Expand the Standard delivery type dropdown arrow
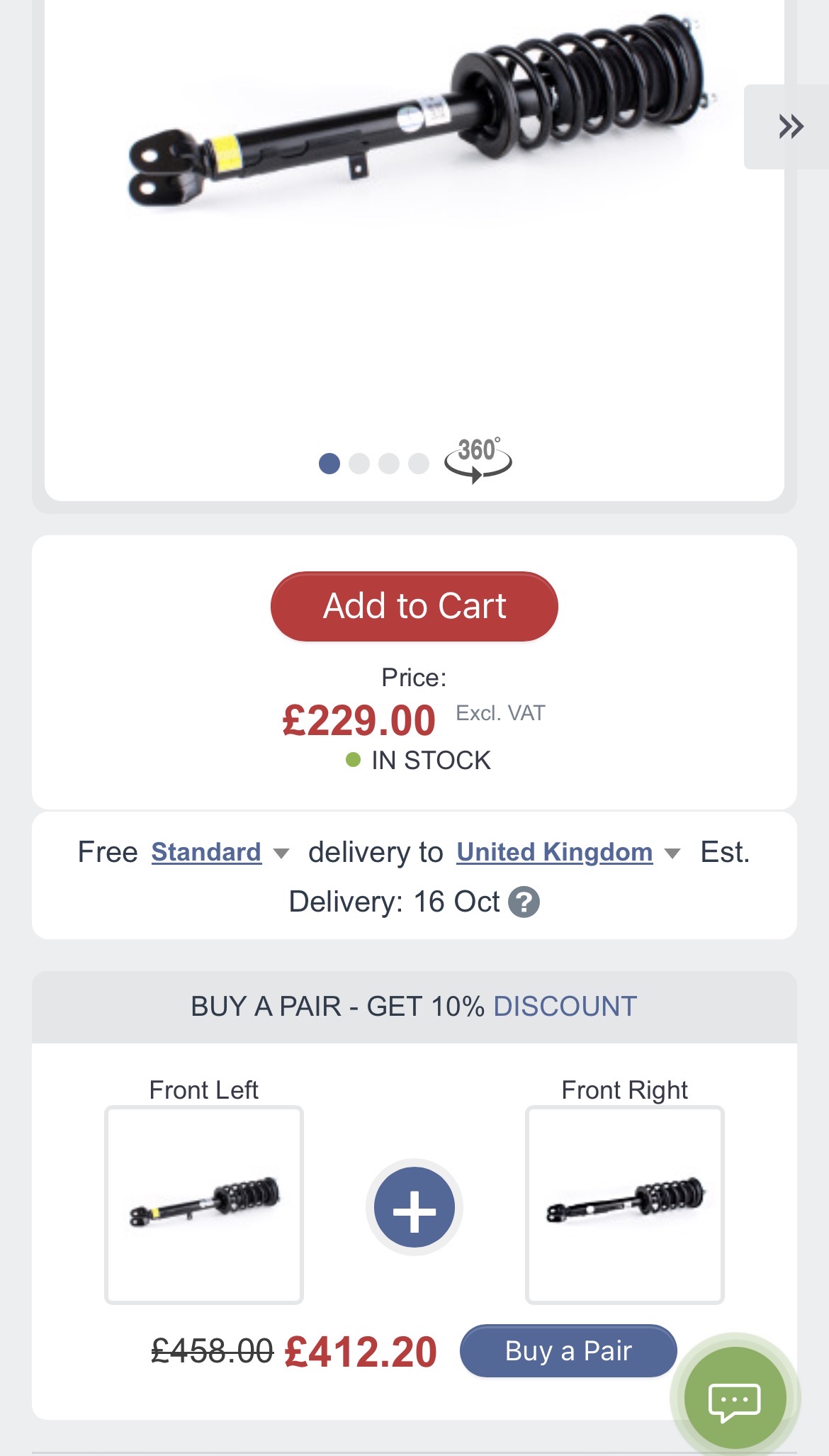Viewport: 829px width, 1456px height. pos(281,853)
